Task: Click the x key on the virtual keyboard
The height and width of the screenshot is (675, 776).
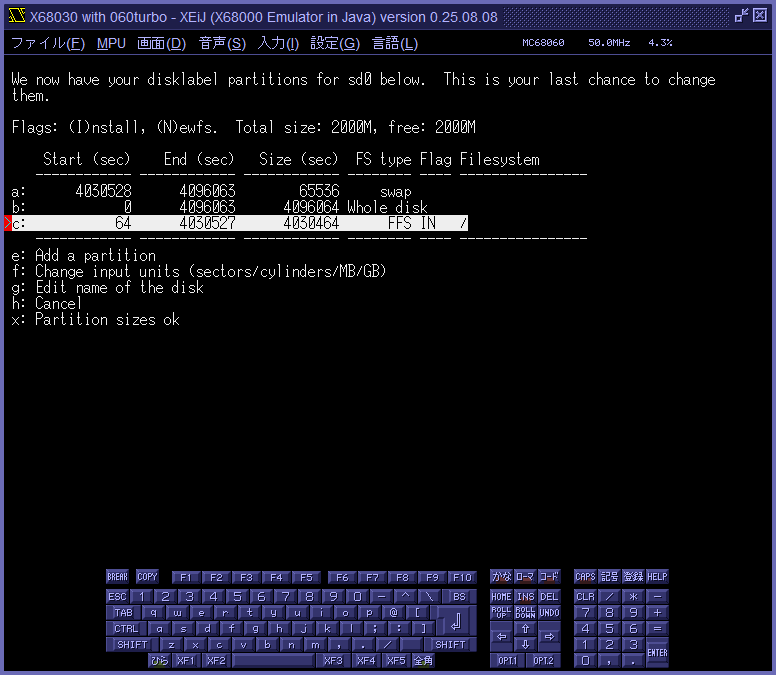Action: coord(195,644)
